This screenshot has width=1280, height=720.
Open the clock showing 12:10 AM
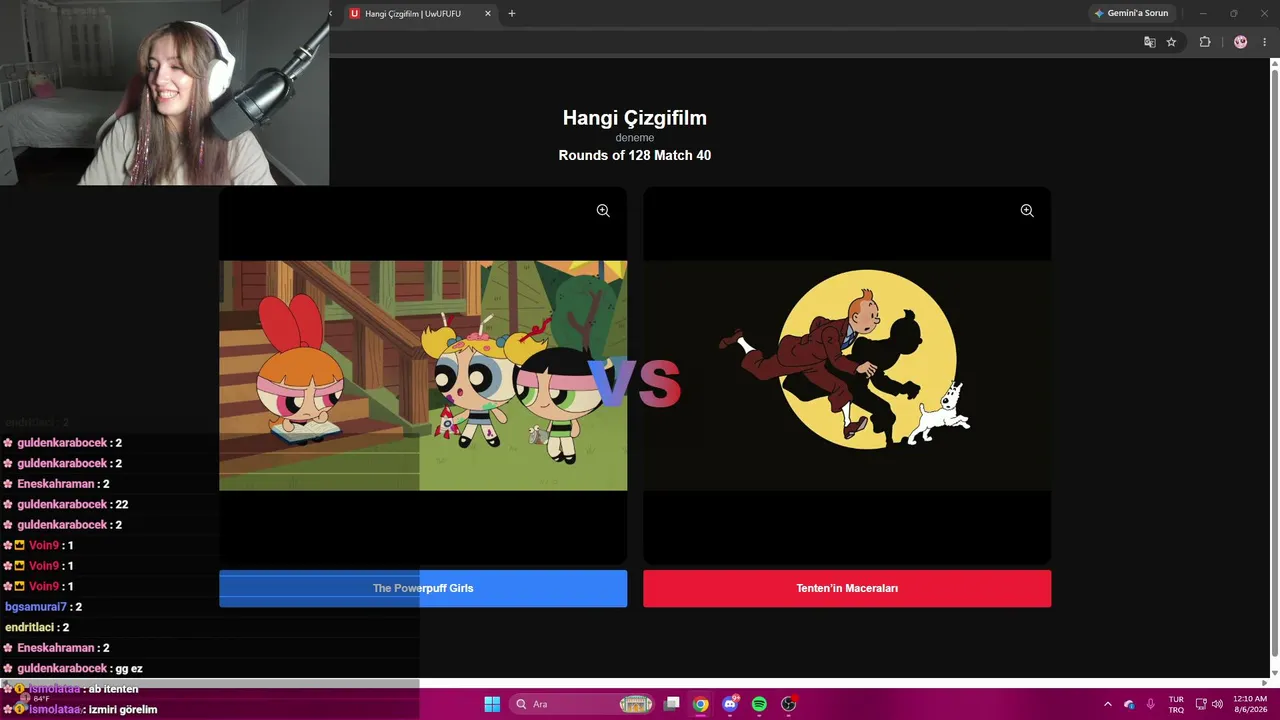pos(1250,704)
